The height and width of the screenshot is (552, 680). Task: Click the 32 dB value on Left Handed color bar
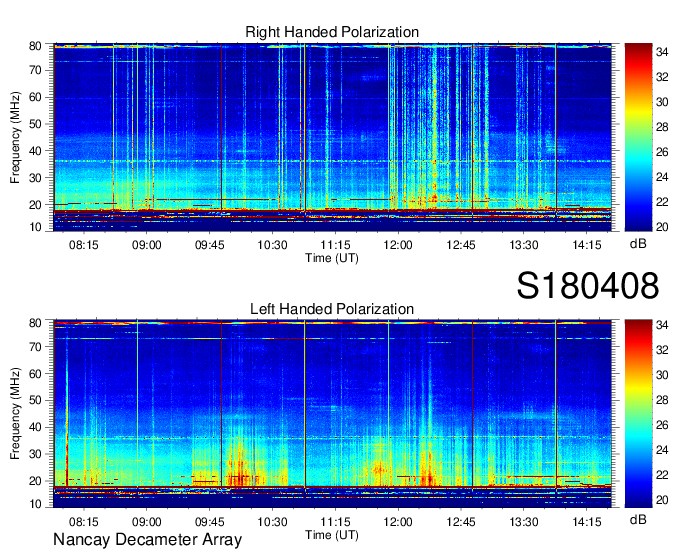[x=662, y=350]
